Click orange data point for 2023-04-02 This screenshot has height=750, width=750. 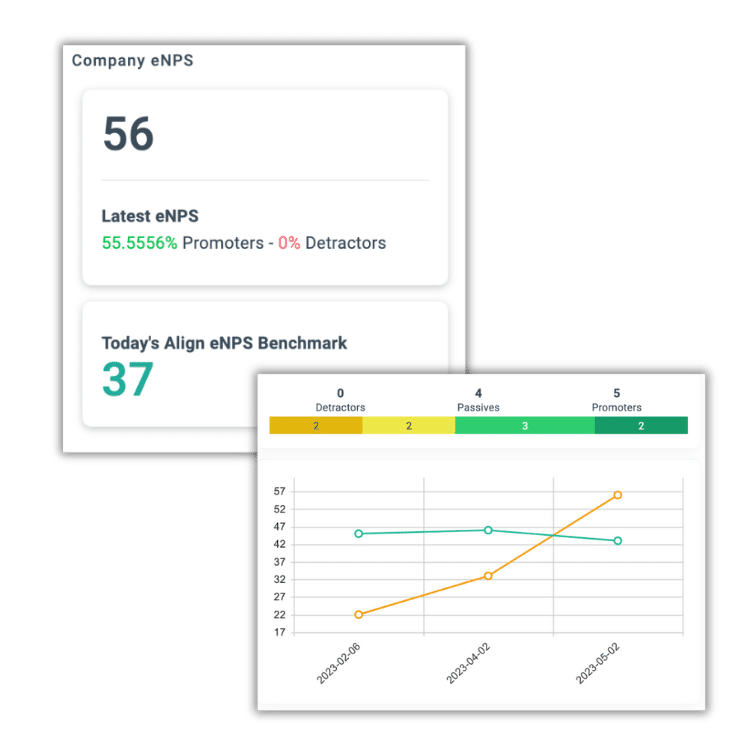[488, 576]
